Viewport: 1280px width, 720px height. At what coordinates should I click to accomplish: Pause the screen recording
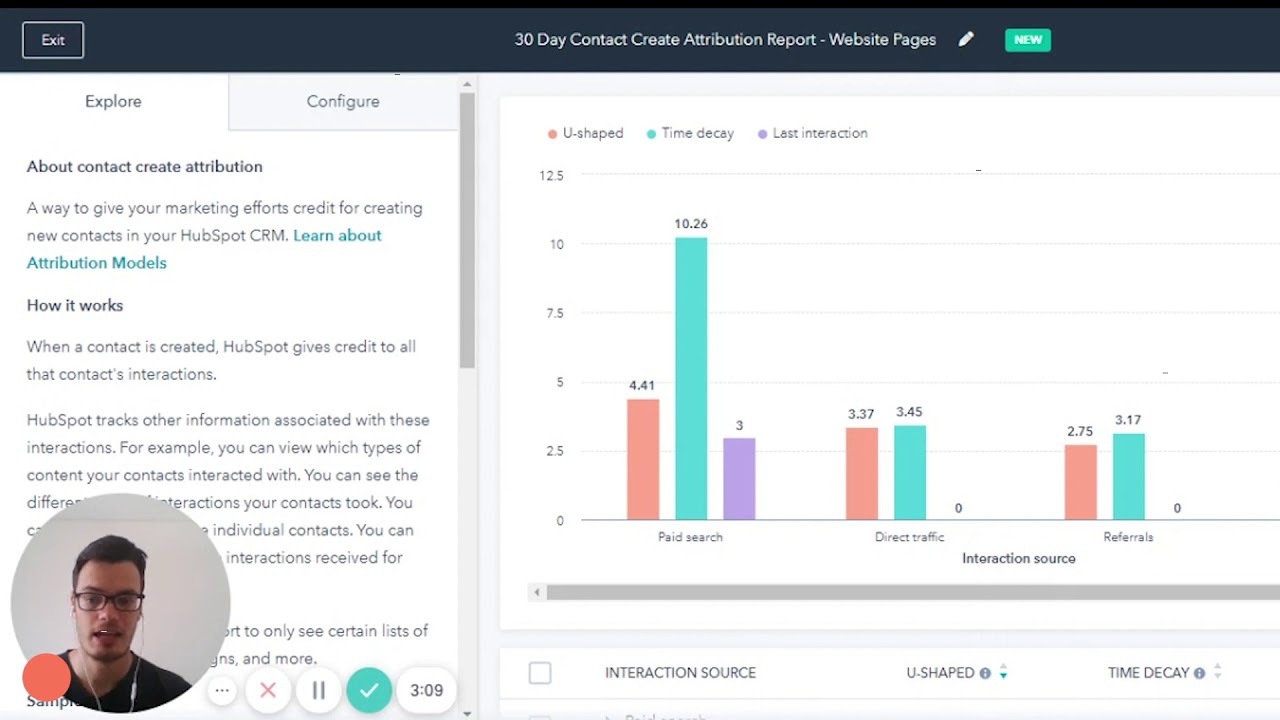point(319,690)
